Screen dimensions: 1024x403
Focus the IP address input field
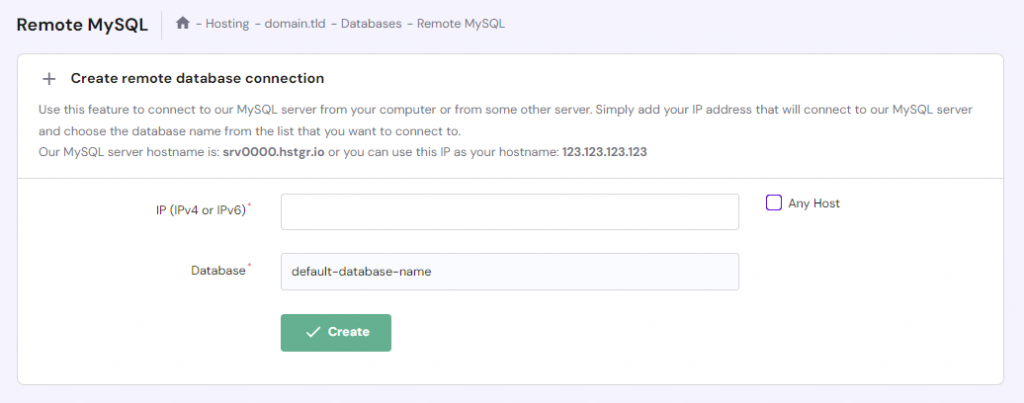tap(509, 212)
